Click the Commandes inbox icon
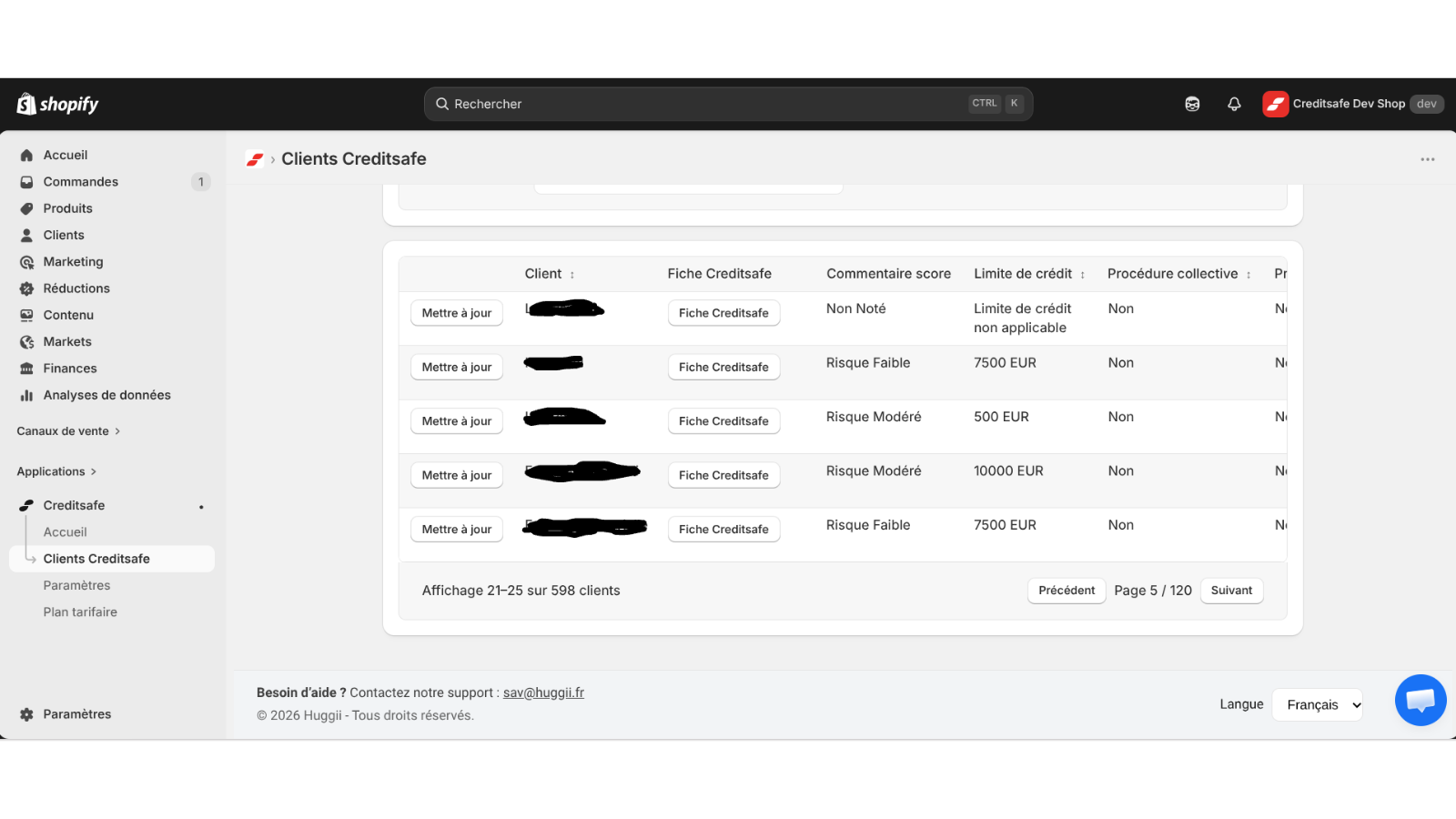 coord(26,182)
